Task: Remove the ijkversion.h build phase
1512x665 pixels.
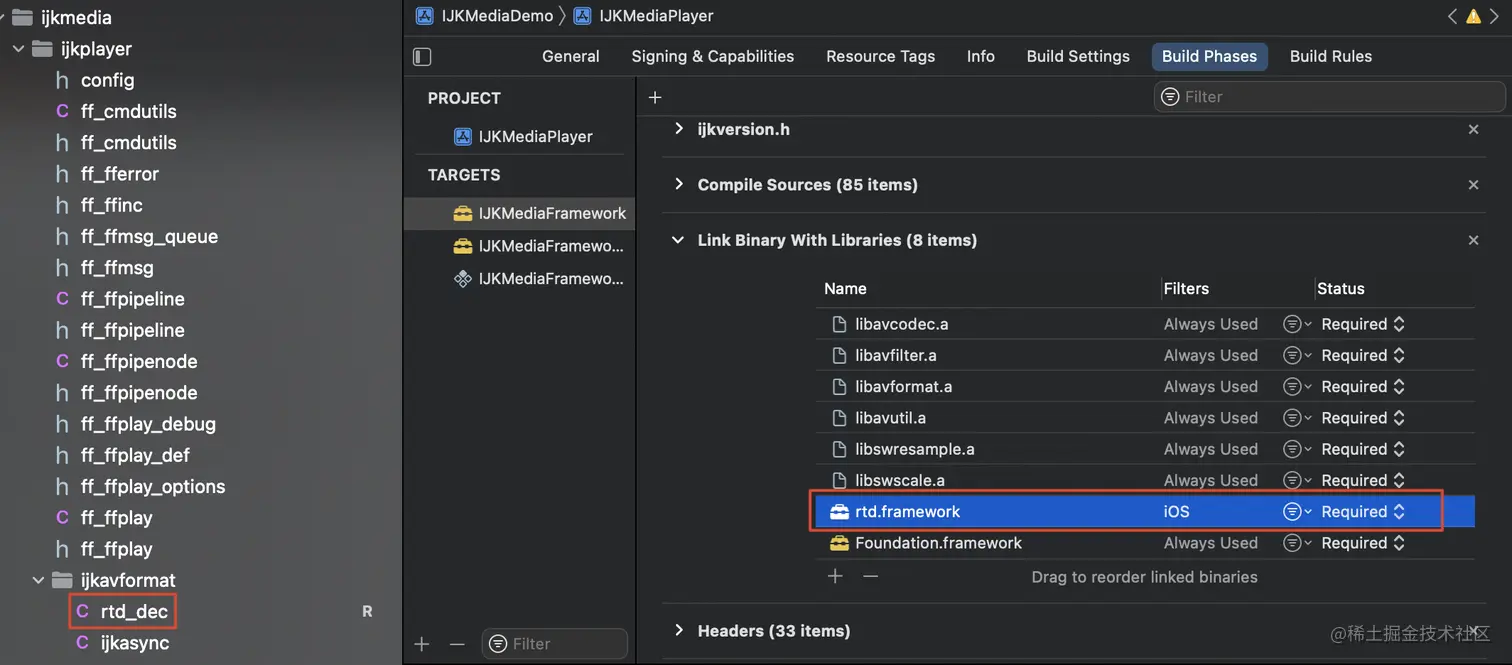Action: pyautogui.click(x=1473, y=129)
